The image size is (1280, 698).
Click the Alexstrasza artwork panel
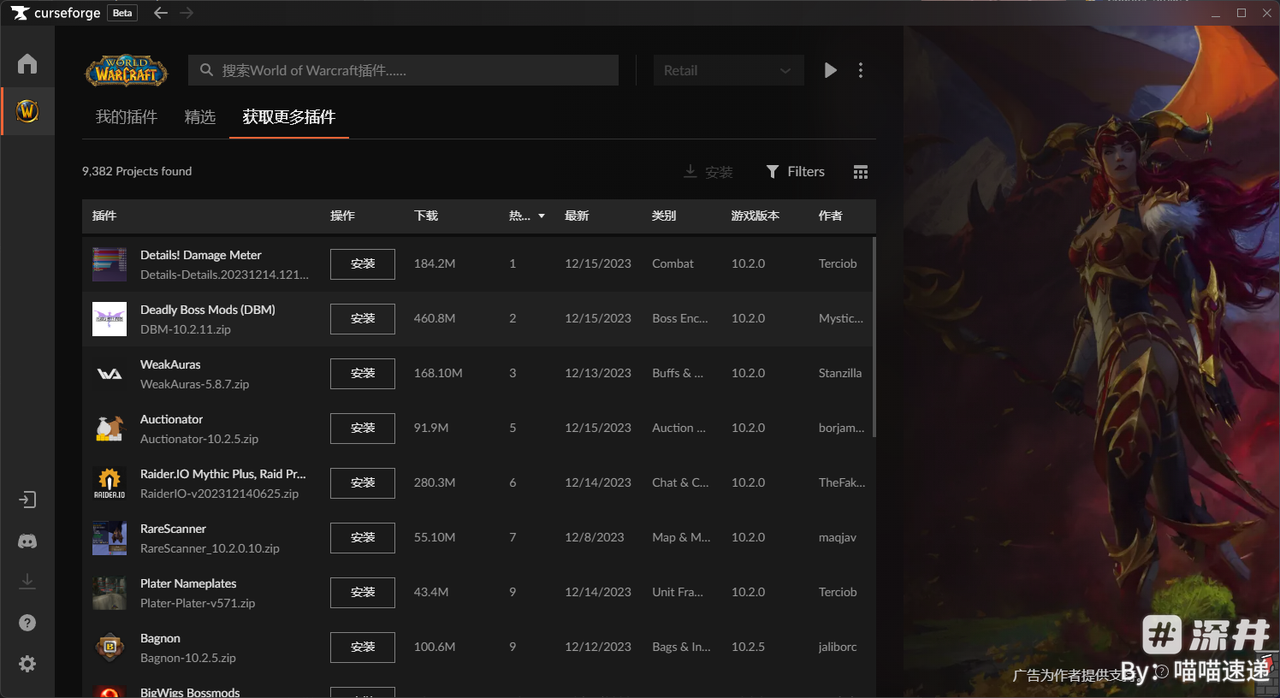pyautogui.click(x=1091, y=361)
